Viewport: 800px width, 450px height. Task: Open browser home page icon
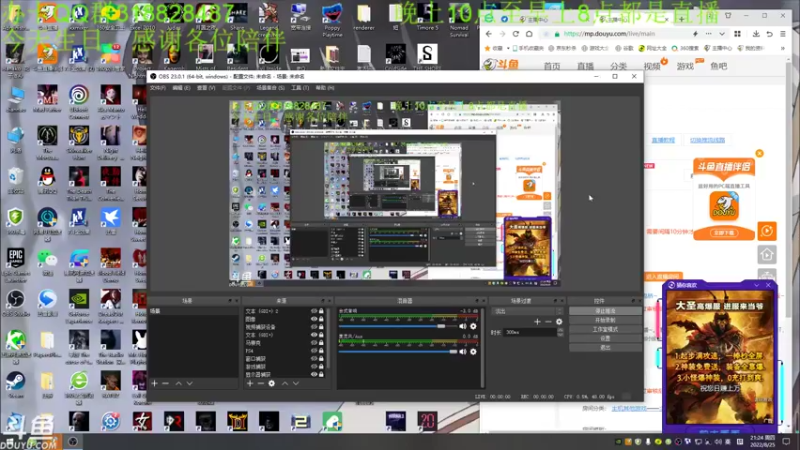529,34
